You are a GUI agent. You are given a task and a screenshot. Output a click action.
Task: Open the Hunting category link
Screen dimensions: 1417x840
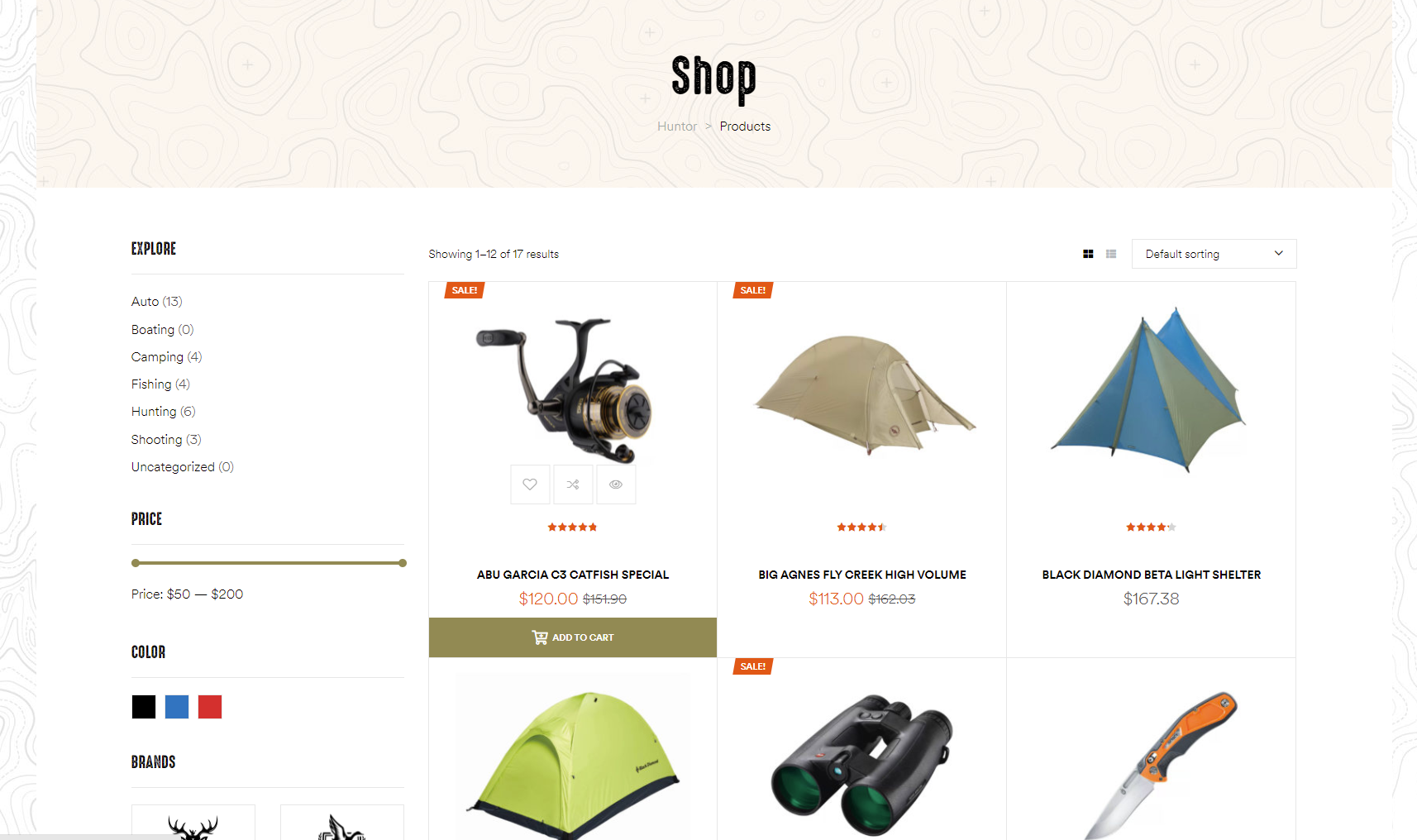(x=154, y=411)
